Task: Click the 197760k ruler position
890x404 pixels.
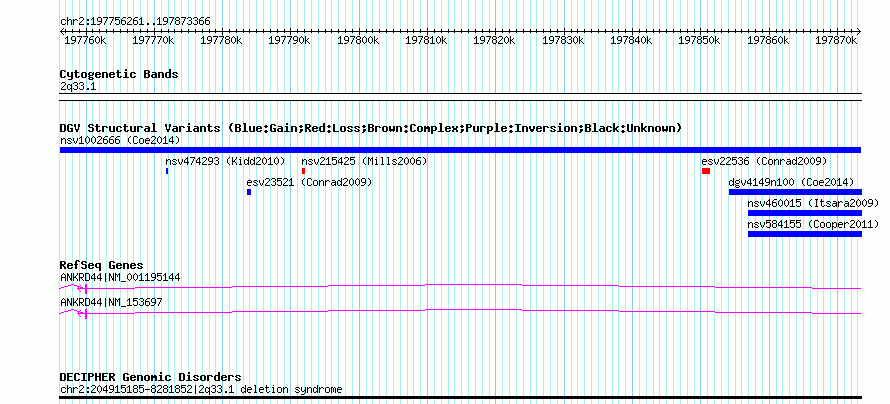Action: [85, 40]
